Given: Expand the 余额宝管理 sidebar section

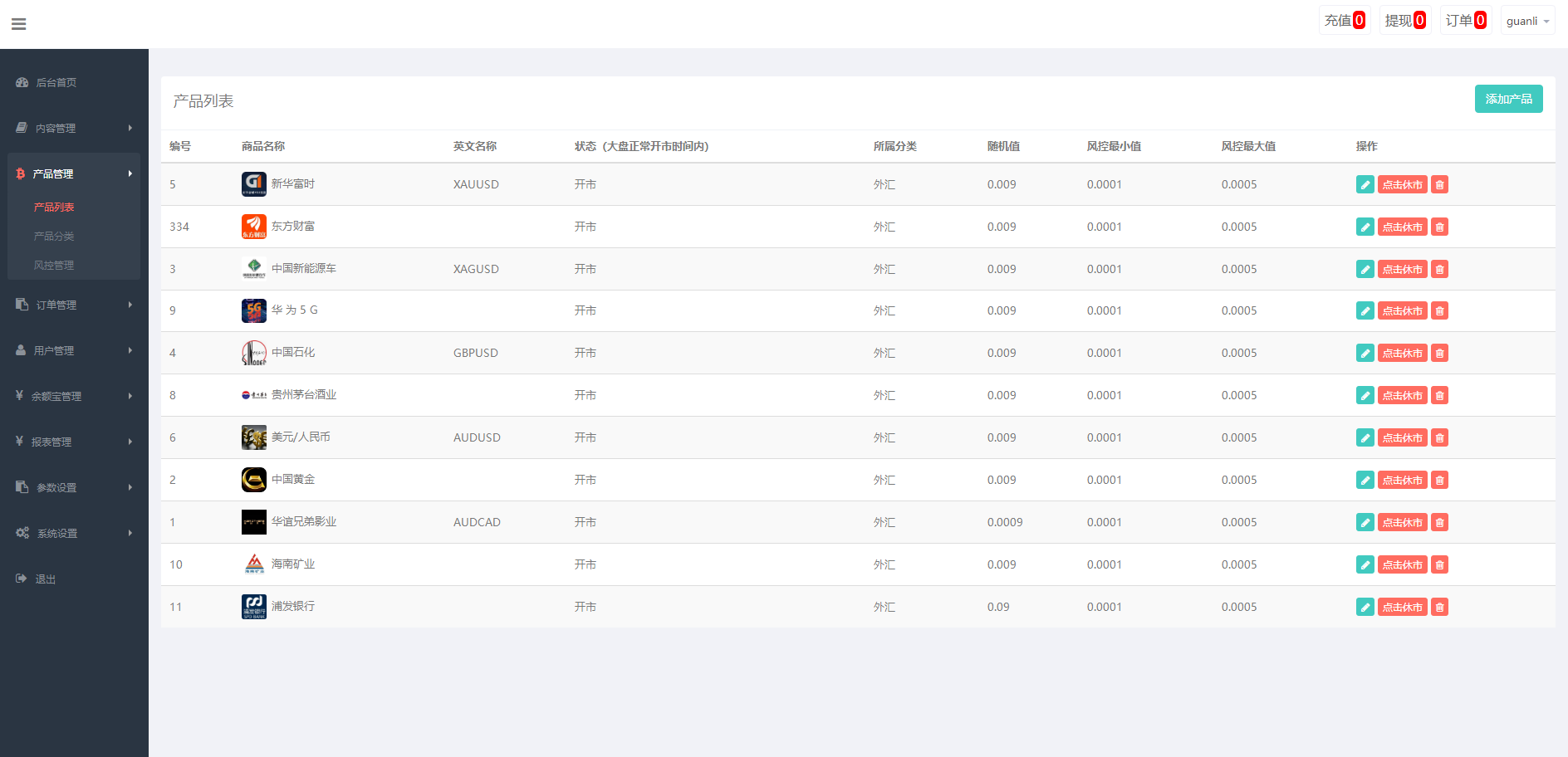Looking at the screenshot, I should (74, 396).
